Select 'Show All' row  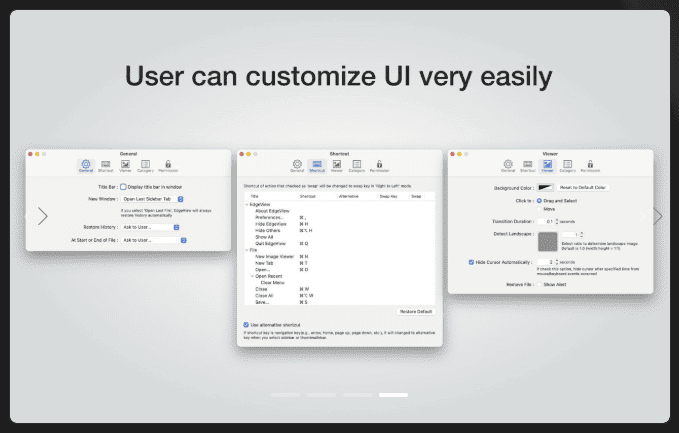340,237
